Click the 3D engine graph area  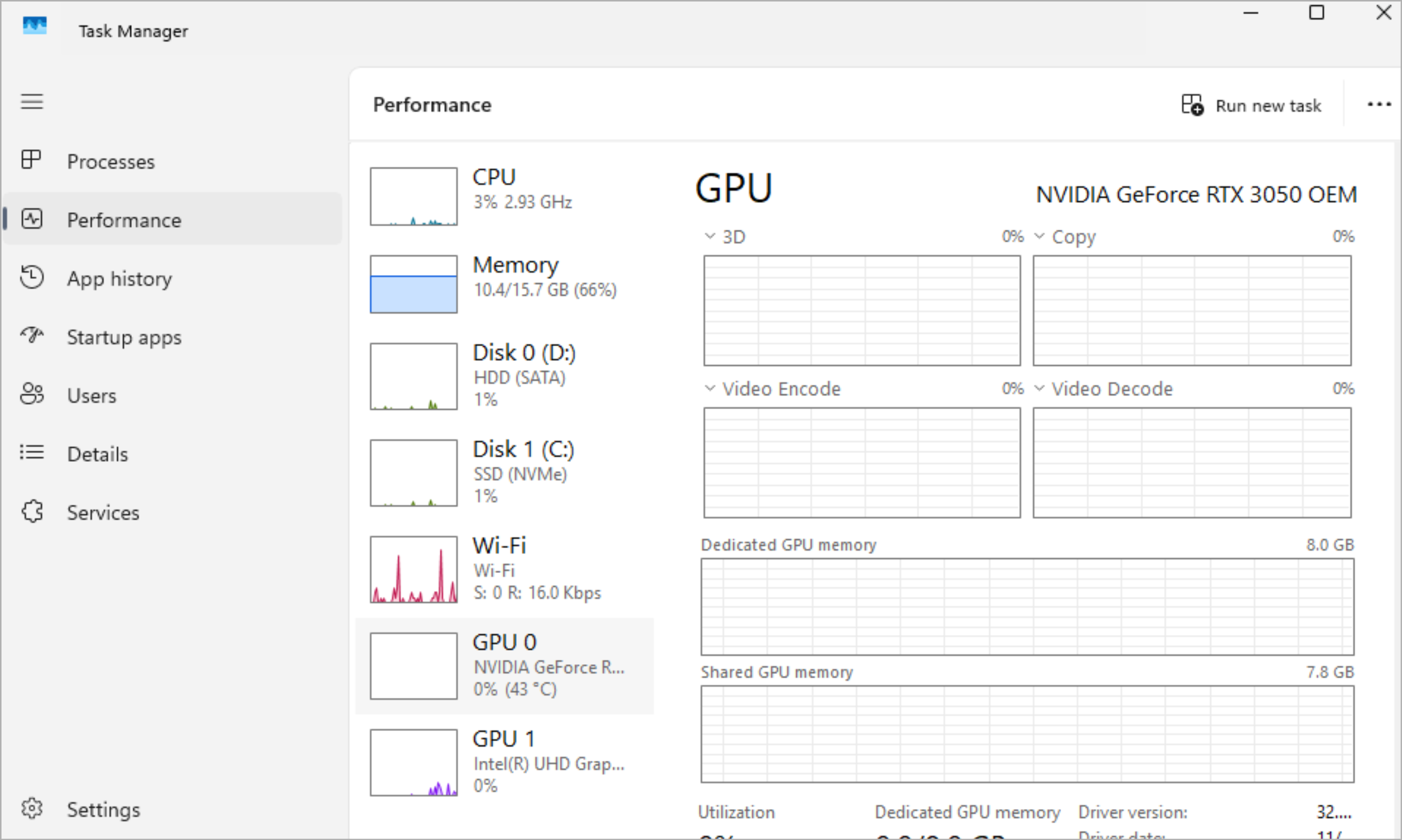[862, 310]
